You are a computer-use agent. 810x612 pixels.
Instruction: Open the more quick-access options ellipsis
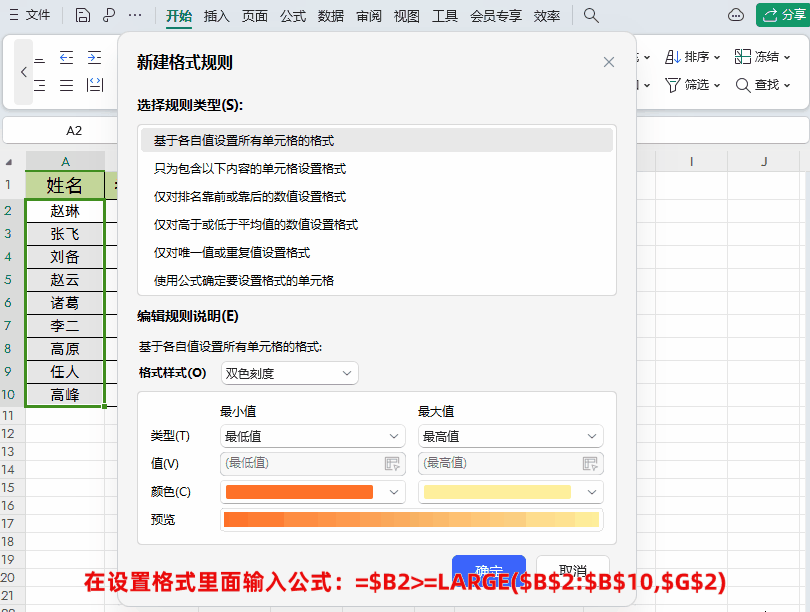point(135,15)
